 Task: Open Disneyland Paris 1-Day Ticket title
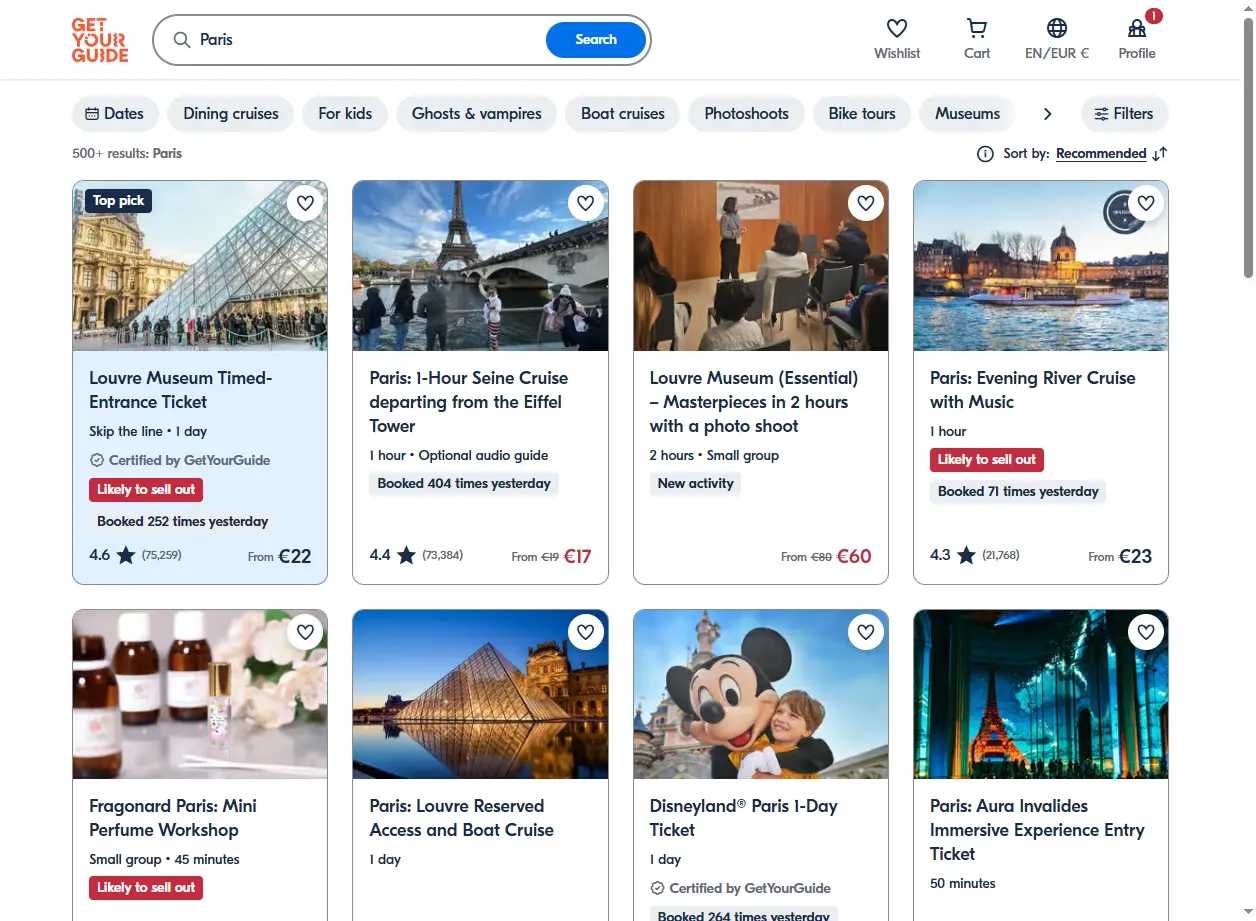(x=744, y=818)
